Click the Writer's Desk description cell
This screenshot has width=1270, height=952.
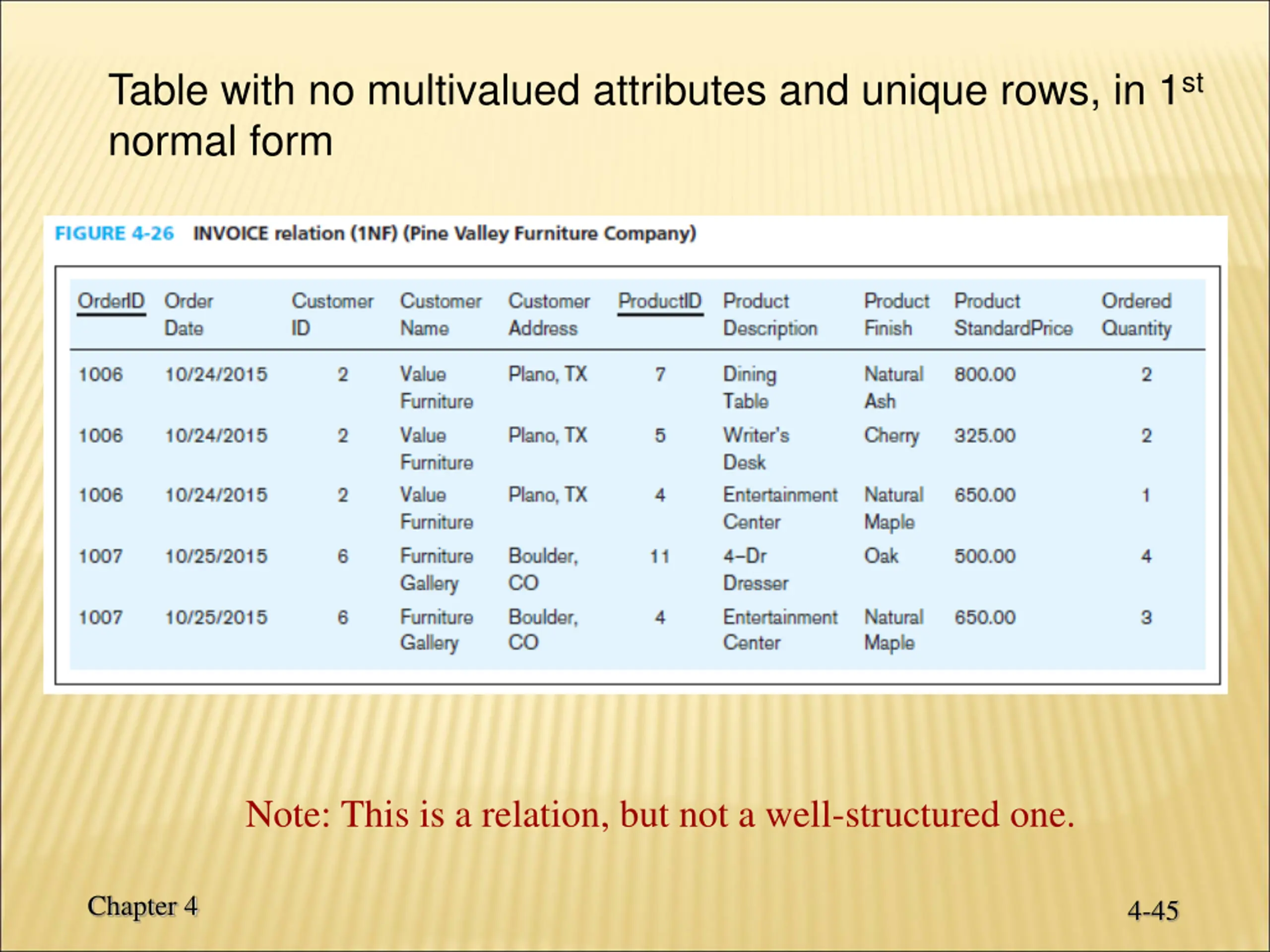(x=756, y=449)
